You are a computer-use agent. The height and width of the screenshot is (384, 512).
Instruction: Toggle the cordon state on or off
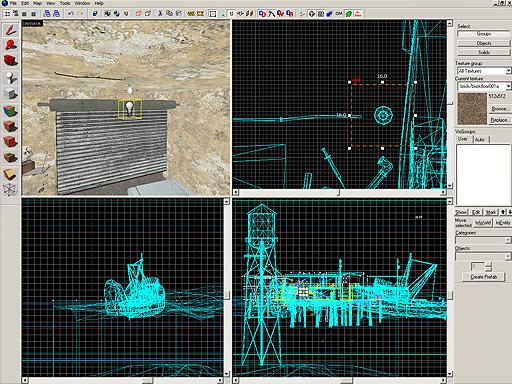tap(191, 14)
